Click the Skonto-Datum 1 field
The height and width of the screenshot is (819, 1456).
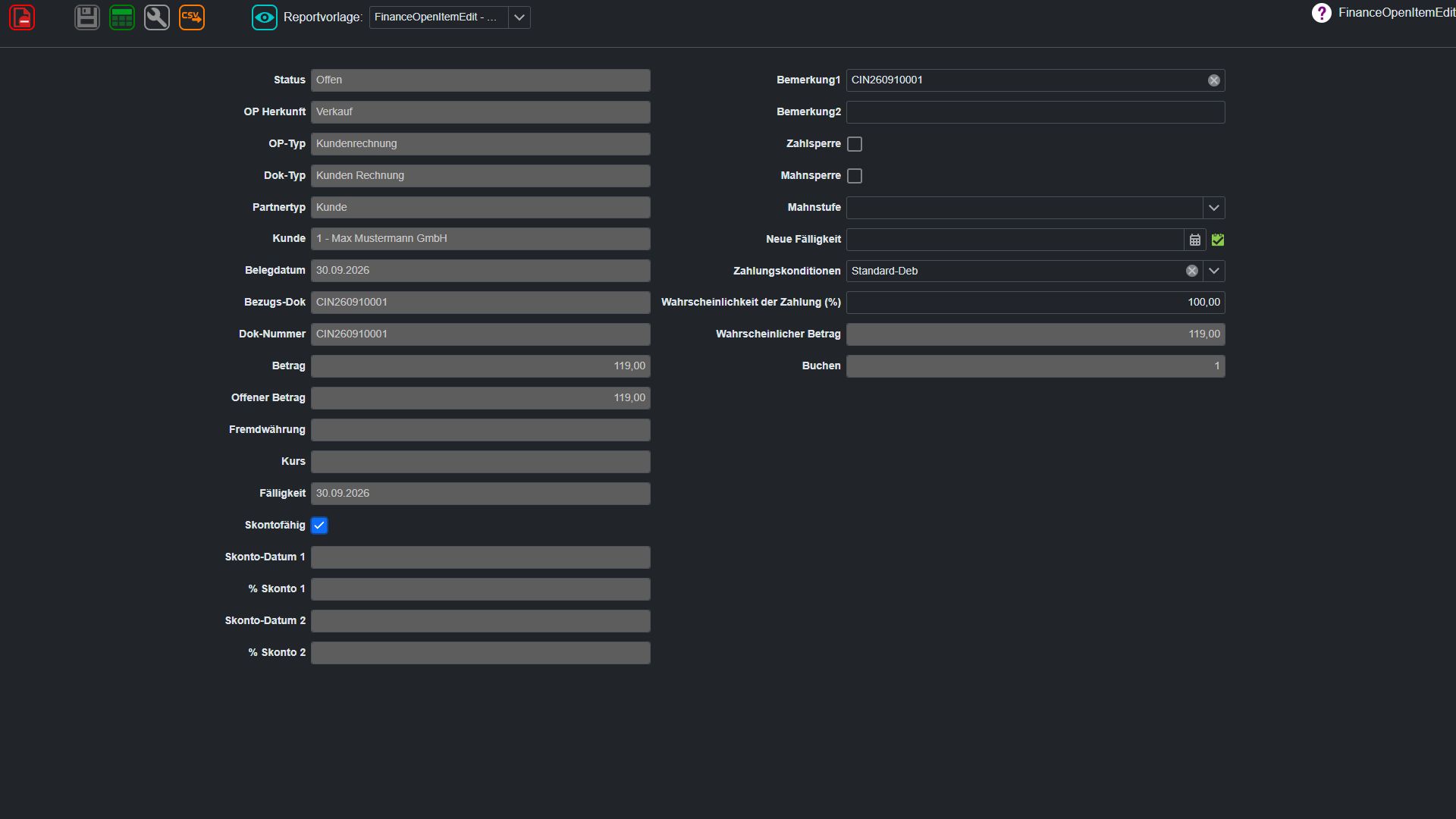(481, 557)
